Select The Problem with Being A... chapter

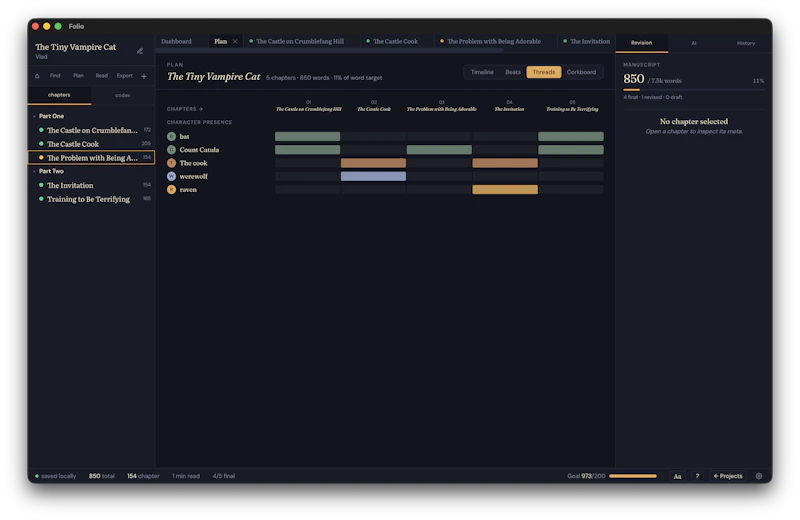pyautogui.click(x=91, y=158)
